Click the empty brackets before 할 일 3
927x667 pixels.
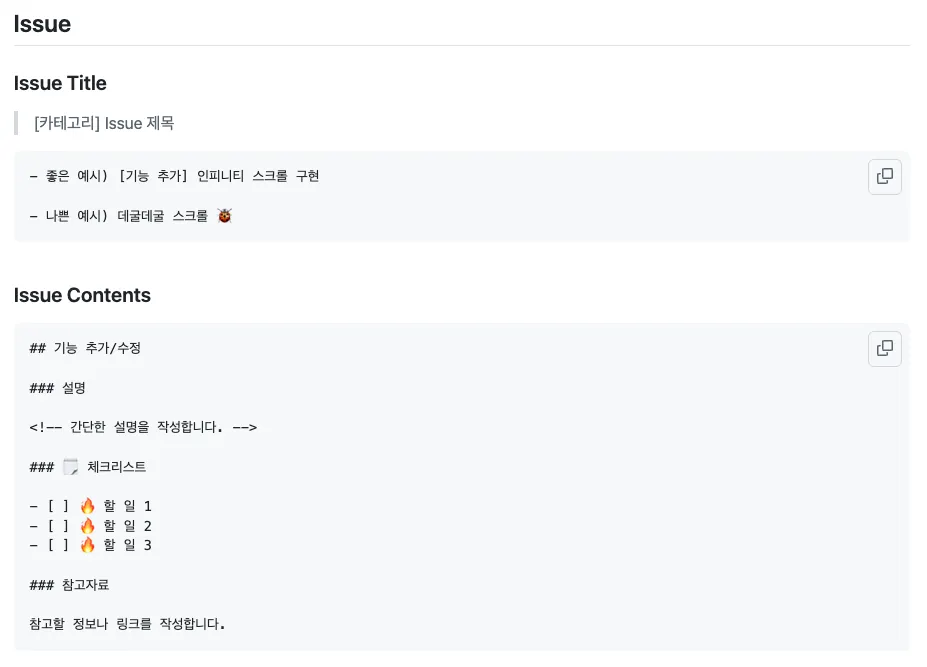click(58, 545)
